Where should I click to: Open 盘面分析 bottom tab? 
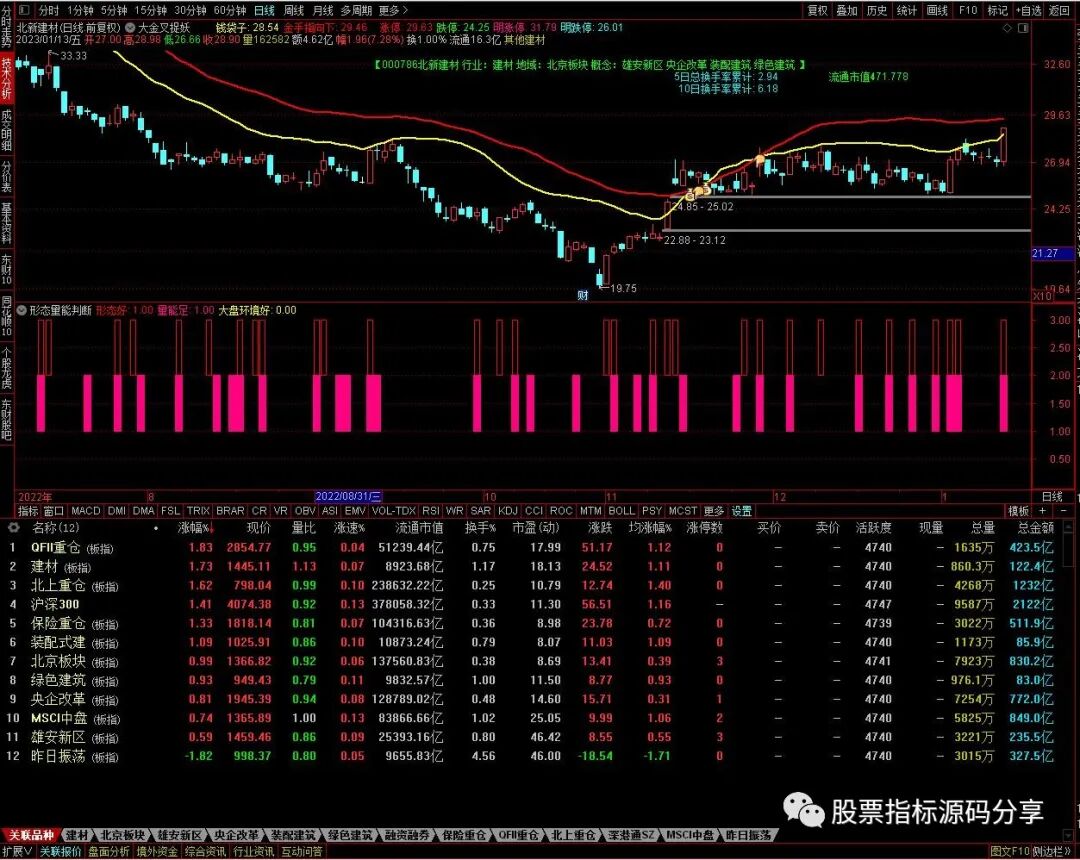109,852
